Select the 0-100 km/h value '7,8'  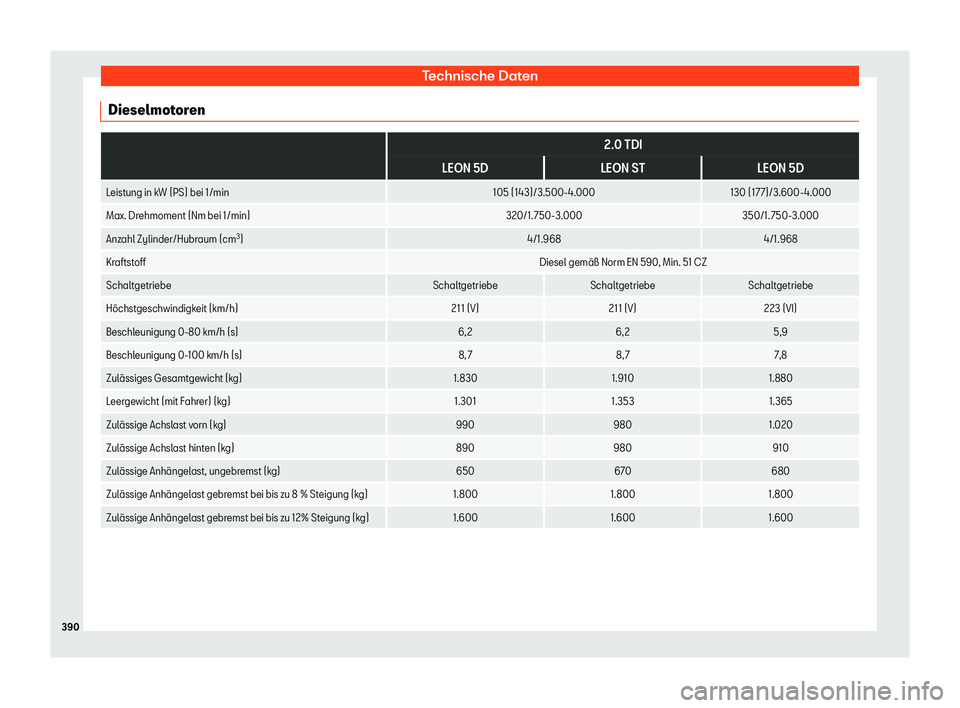(780, 355)
